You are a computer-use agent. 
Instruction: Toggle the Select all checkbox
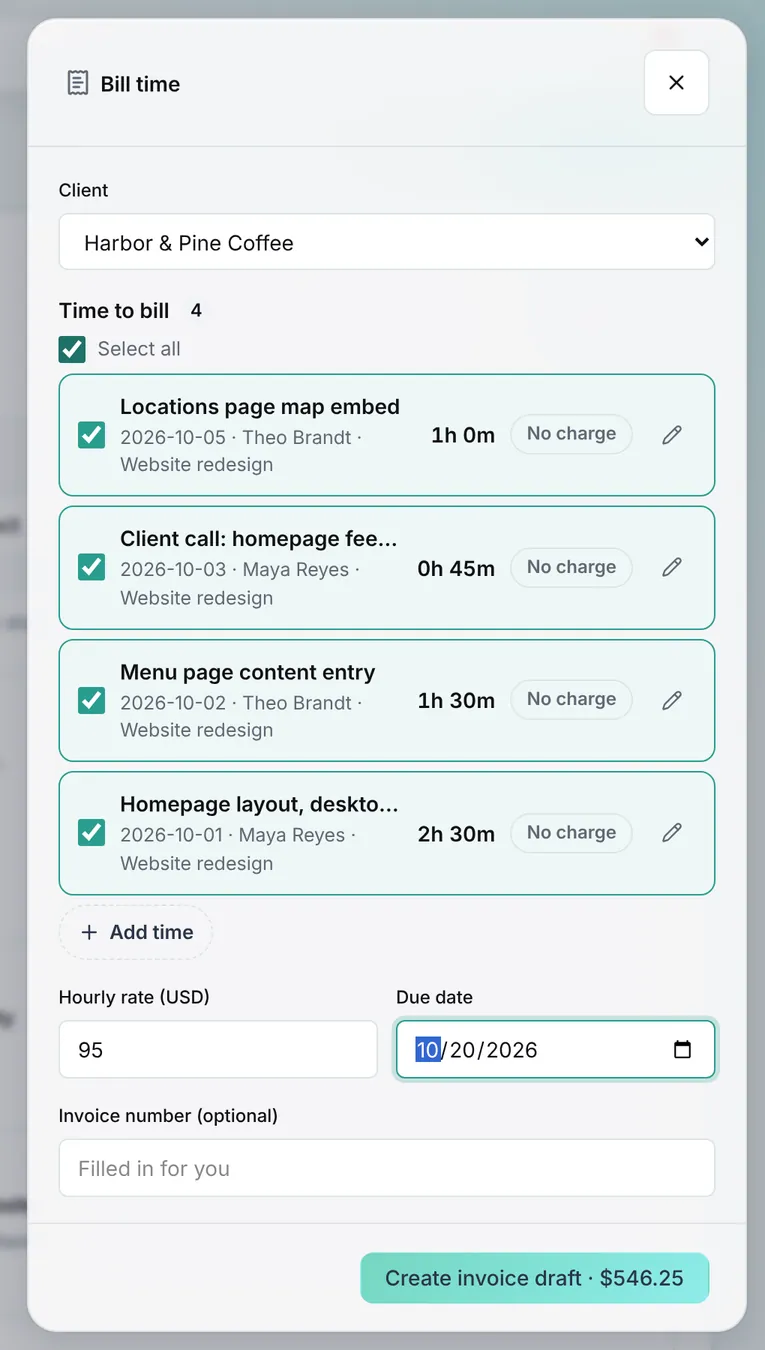tap(72, 349)
